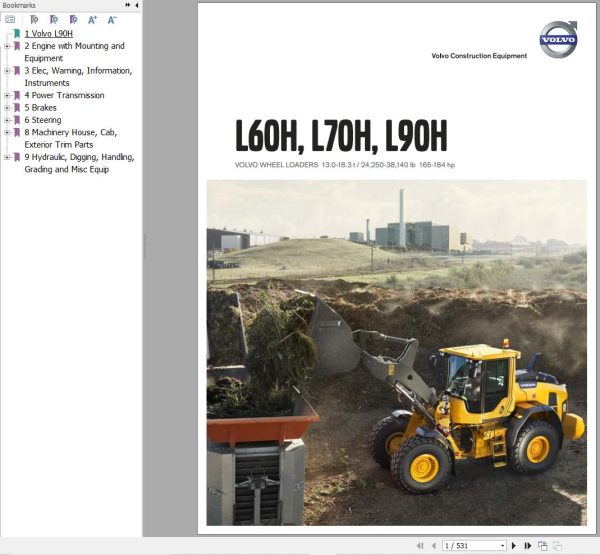
Task: Click the bookmark flag icon beside 5 Brakes
Action: point(17,108)
